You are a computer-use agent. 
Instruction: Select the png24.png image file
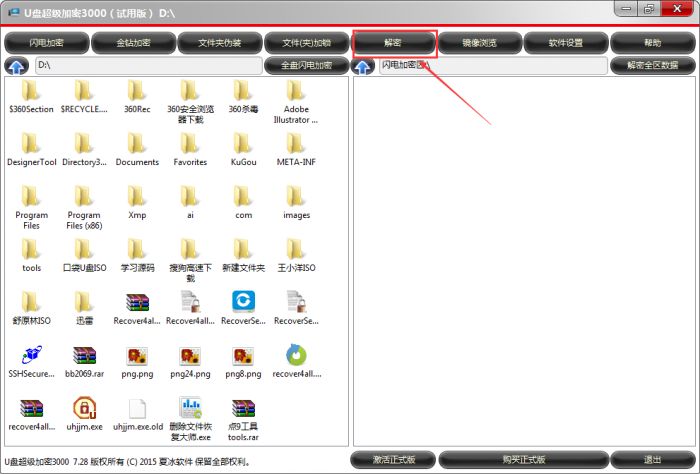190,354
